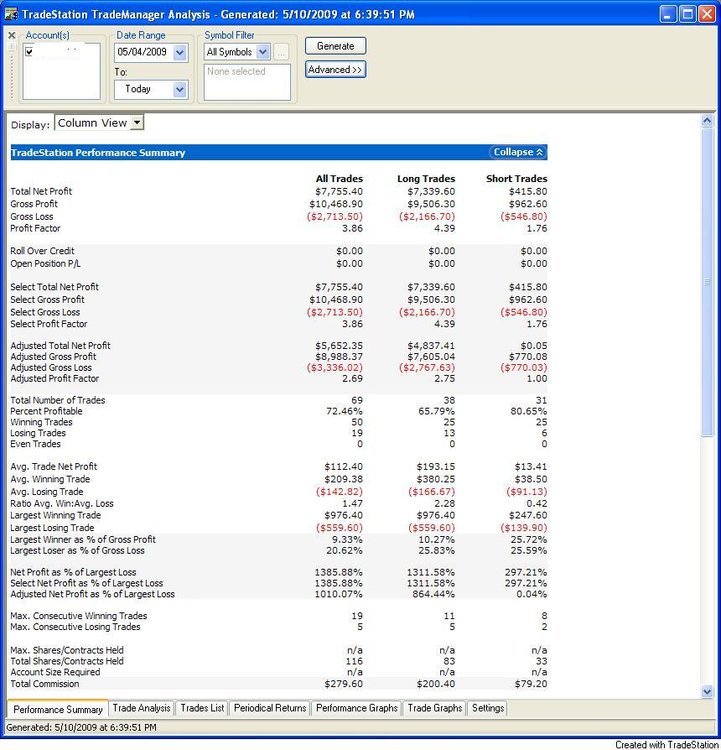Screen dimensions: 721x750
Task: Click the All Trades column header
Action: (339, 178)
